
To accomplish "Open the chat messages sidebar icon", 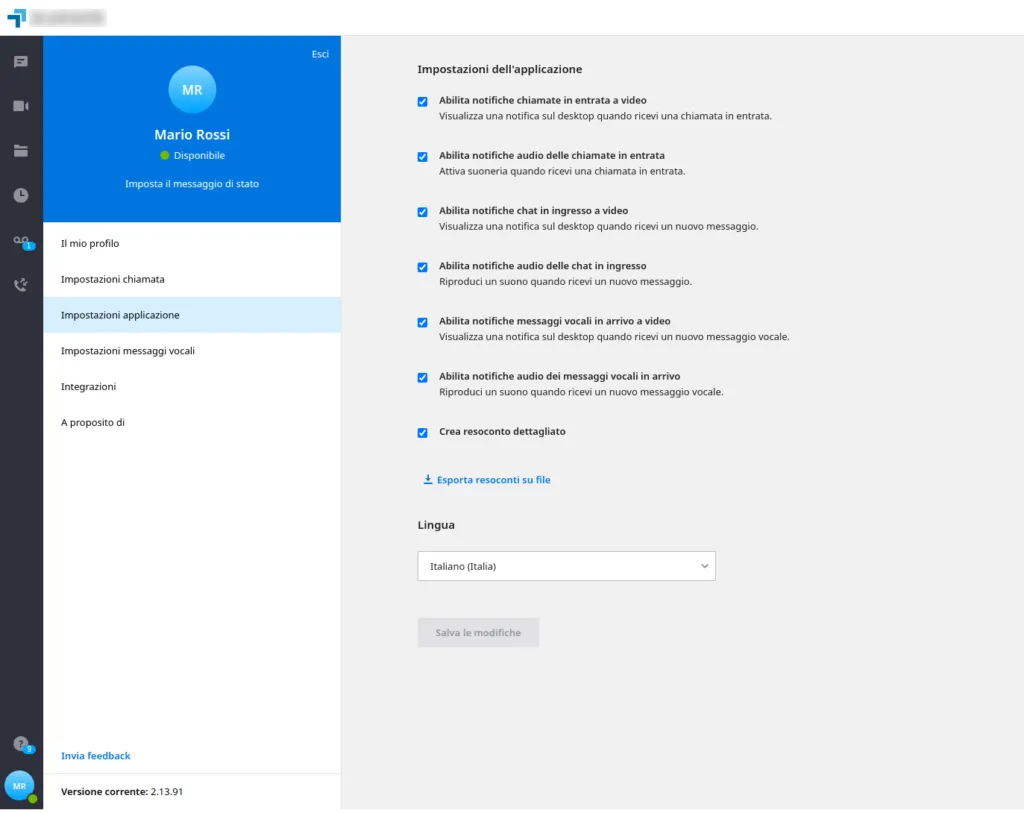I will pos(21,62).
